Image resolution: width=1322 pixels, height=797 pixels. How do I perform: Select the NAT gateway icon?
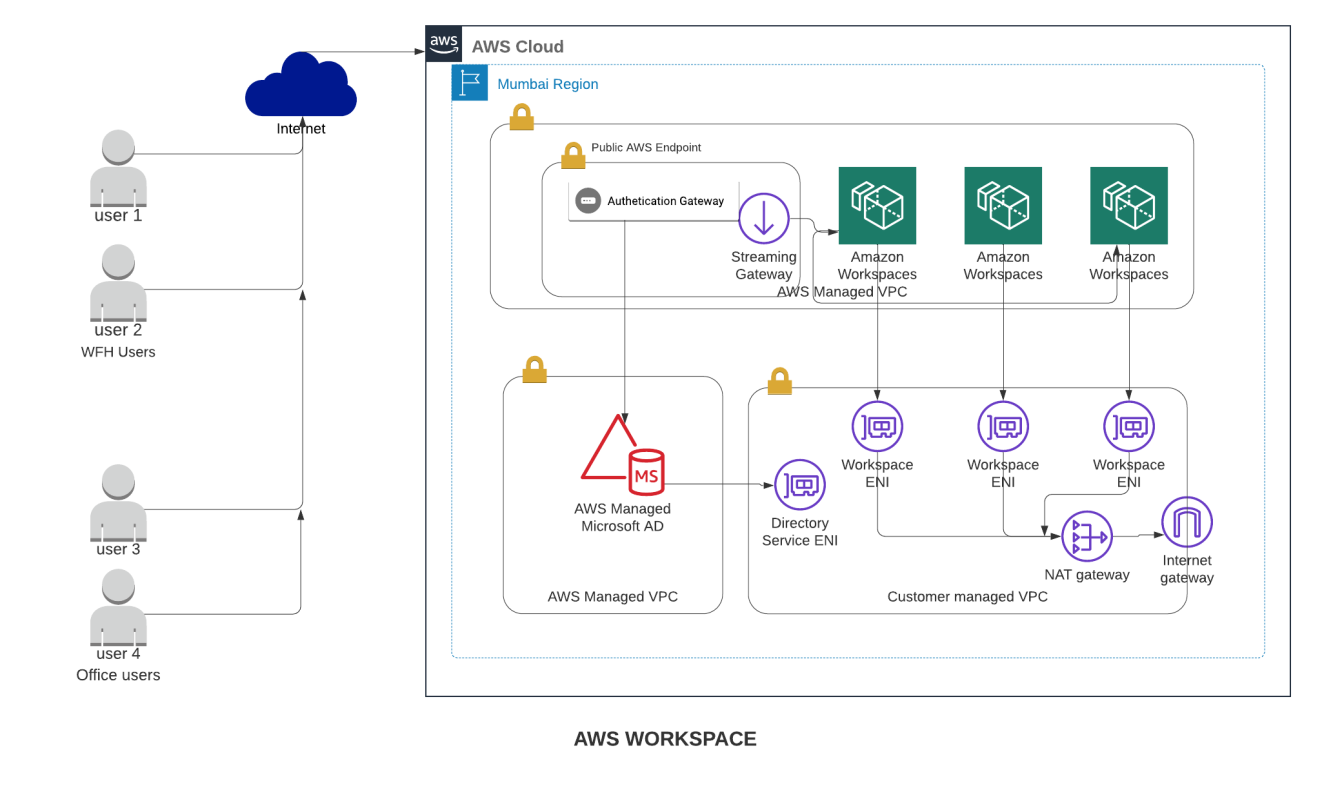click(1087, 537)
